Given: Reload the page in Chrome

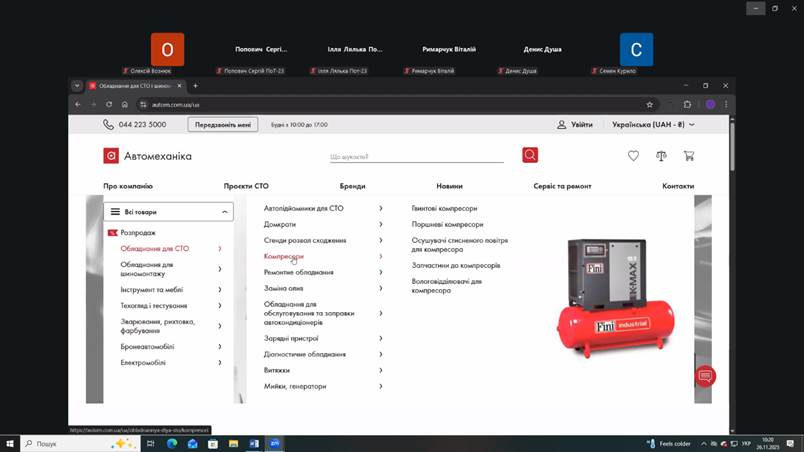Looking at the screenshot, I should (x=109, y=104).
